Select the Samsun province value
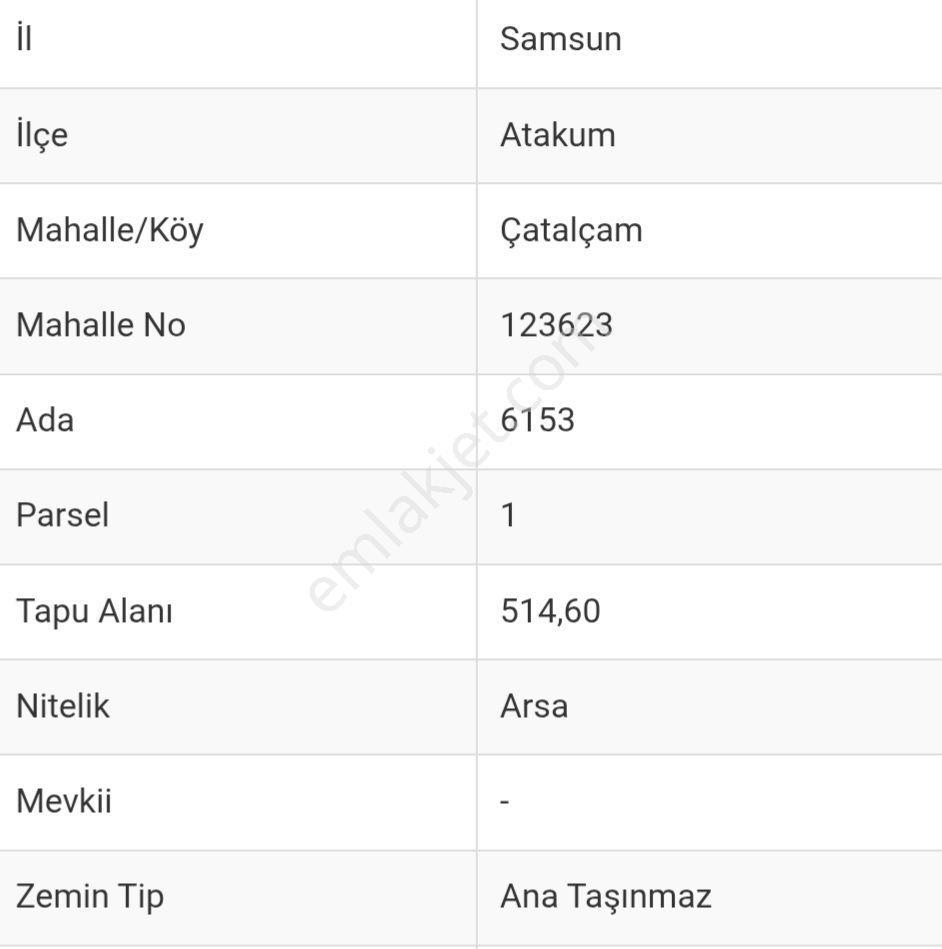This screenshot has width=942, height=949. pos(561,39)
